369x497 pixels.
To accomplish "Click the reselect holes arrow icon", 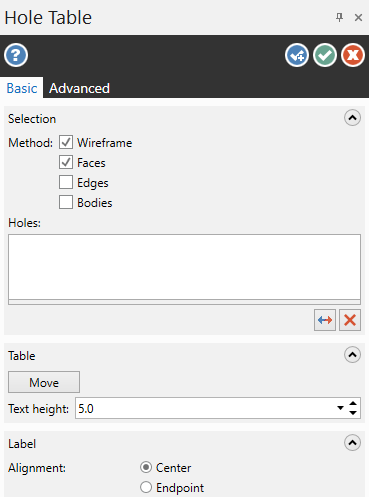I will tap(325, 320).
